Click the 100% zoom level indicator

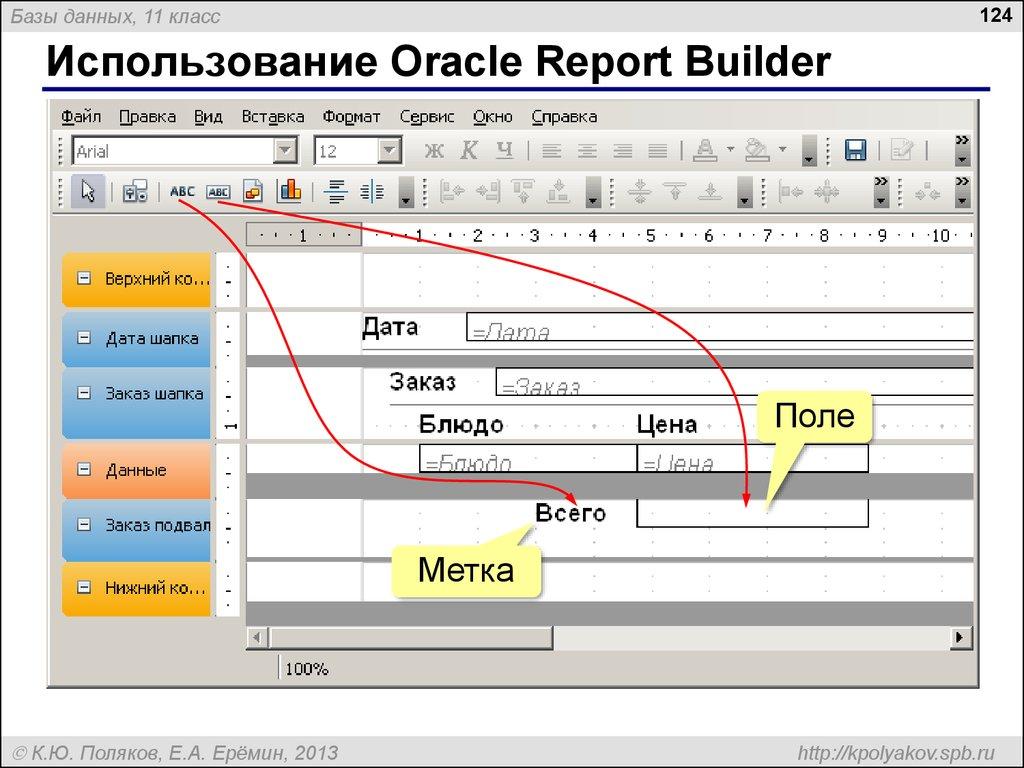pos(308,668)
